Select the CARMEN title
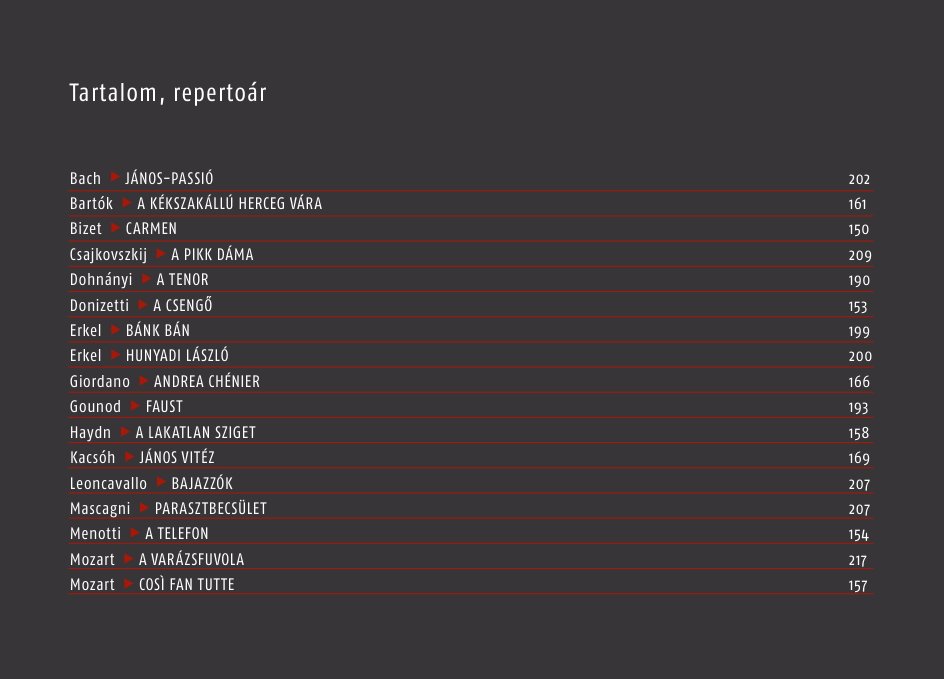Viewport: 944px width, 679px height. coord(151,229)
